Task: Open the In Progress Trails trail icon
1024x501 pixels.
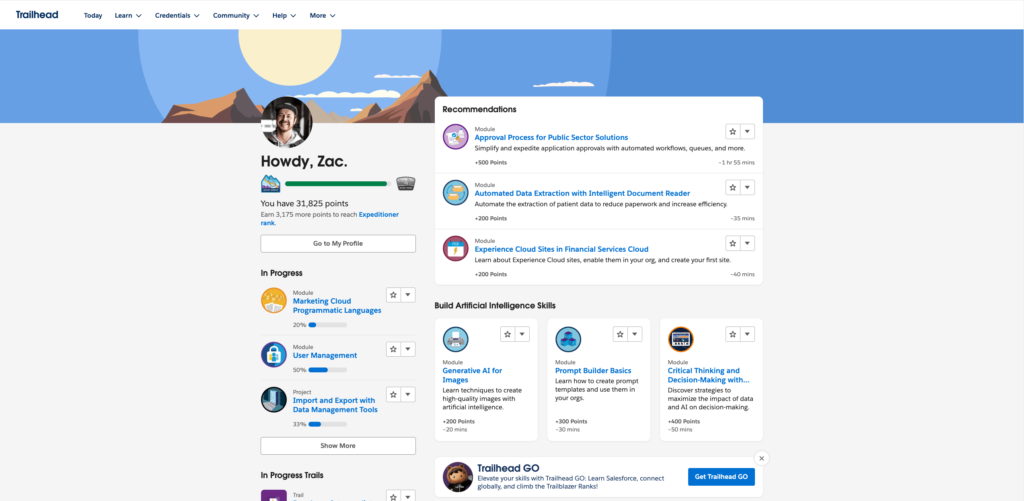Action: click(x=274, y=496)
